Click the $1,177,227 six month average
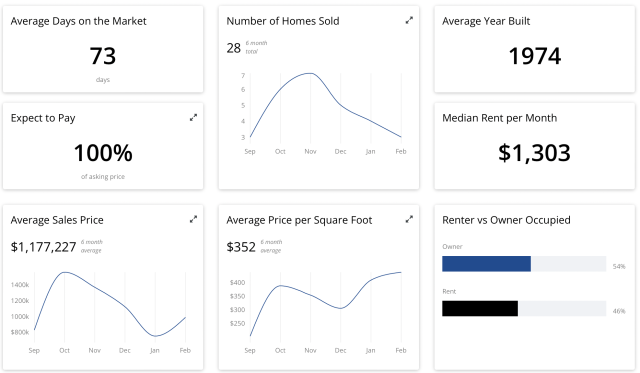The height and width of the screenshot is (373, 640). coord(43,247)
